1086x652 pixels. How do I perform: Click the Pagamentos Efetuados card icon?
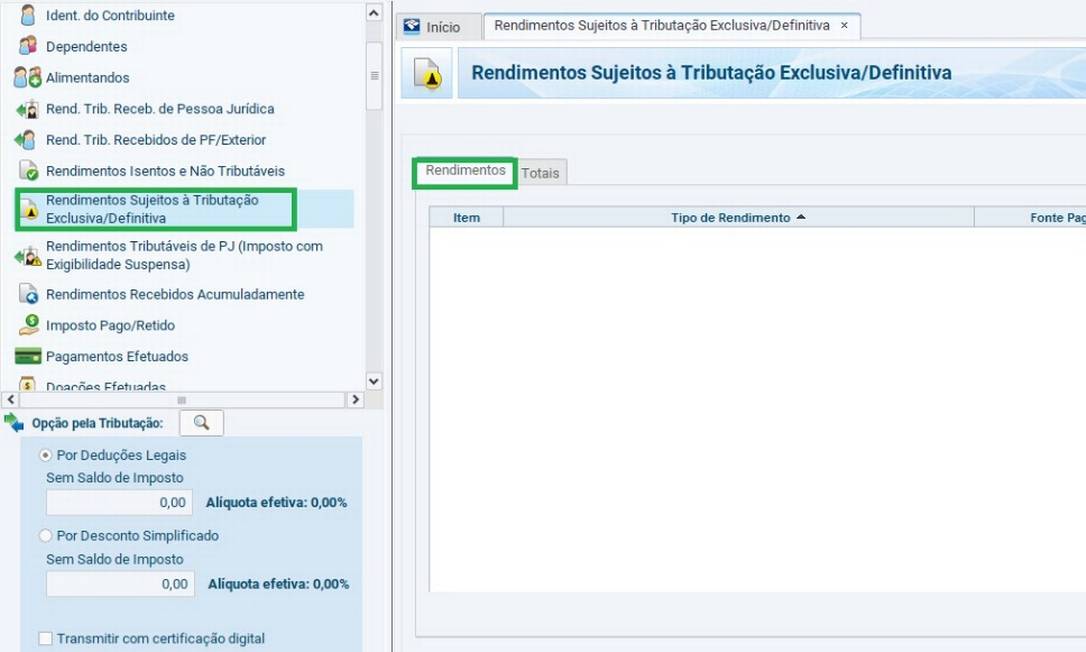(27, 356)
